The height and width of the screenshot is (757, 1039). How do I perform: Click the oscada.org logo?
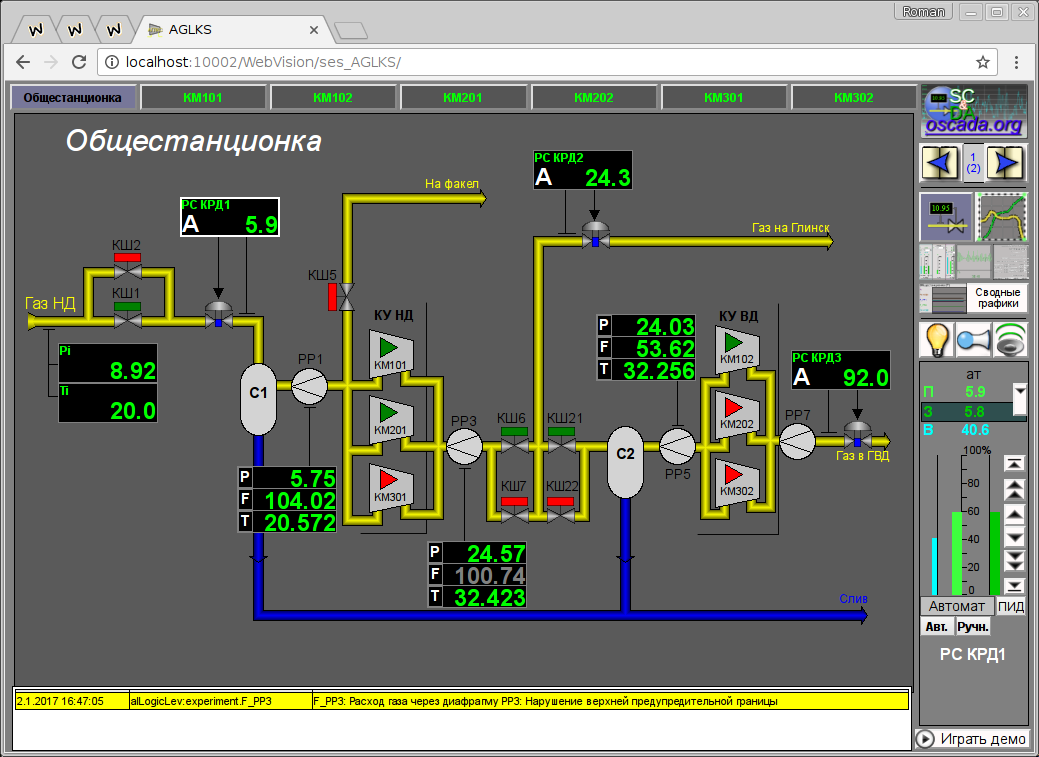tap(973, 110)
